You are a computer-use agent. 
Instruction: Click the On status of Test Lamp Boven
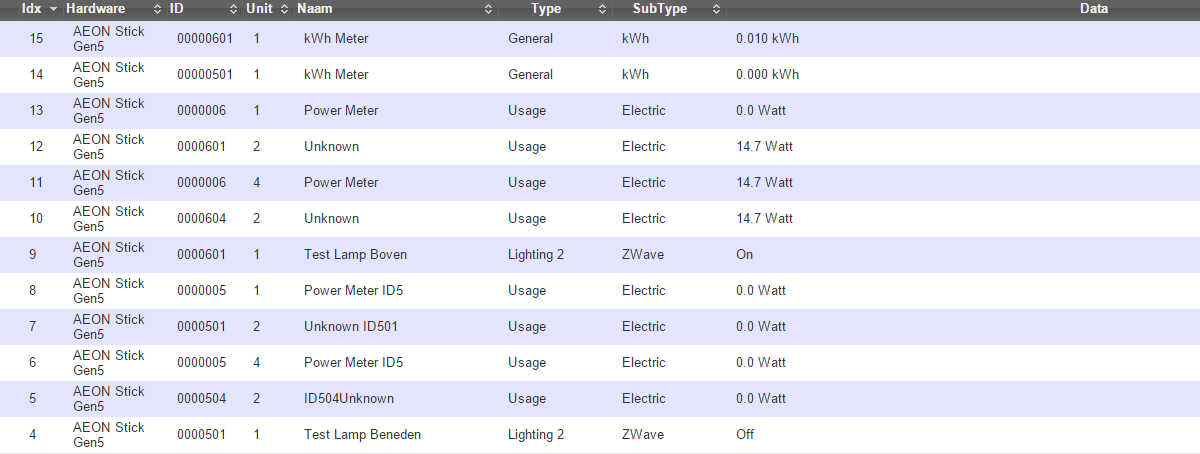point(744,255)
